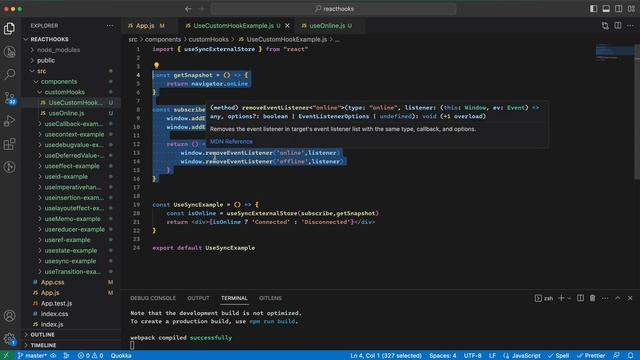The image size is (640, 360).
Task: Click the reacthooks command center search
Action: pos(334,9)
